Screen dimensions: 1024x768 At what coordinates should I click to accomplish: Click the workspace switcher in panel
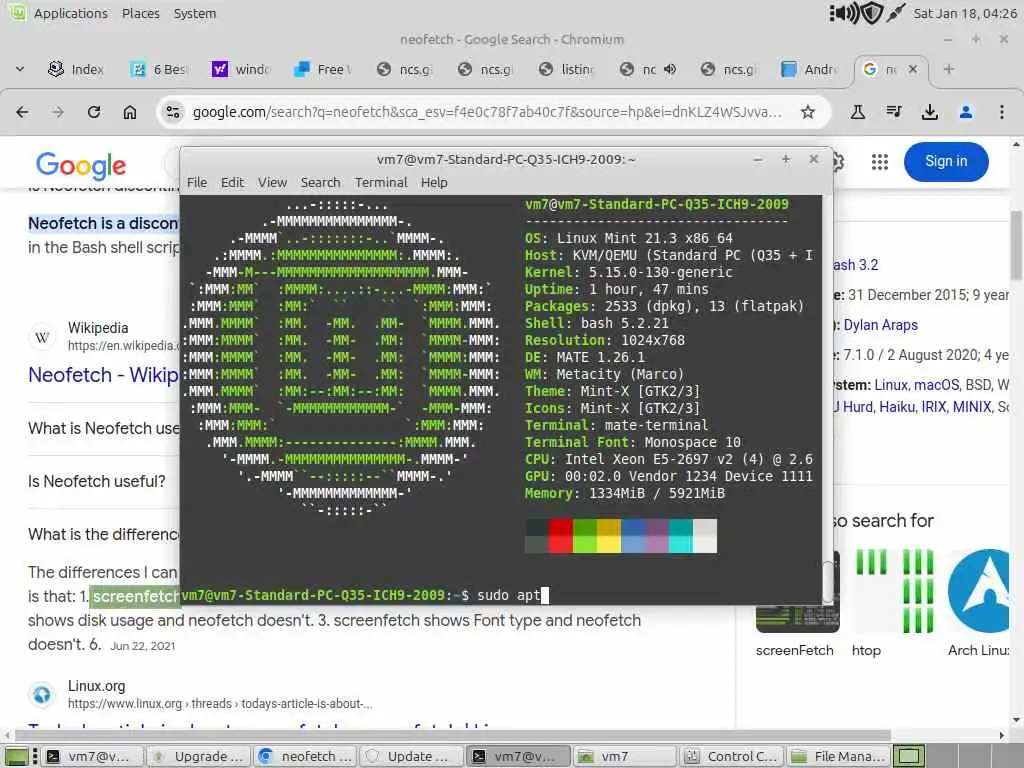coord(908,756)
